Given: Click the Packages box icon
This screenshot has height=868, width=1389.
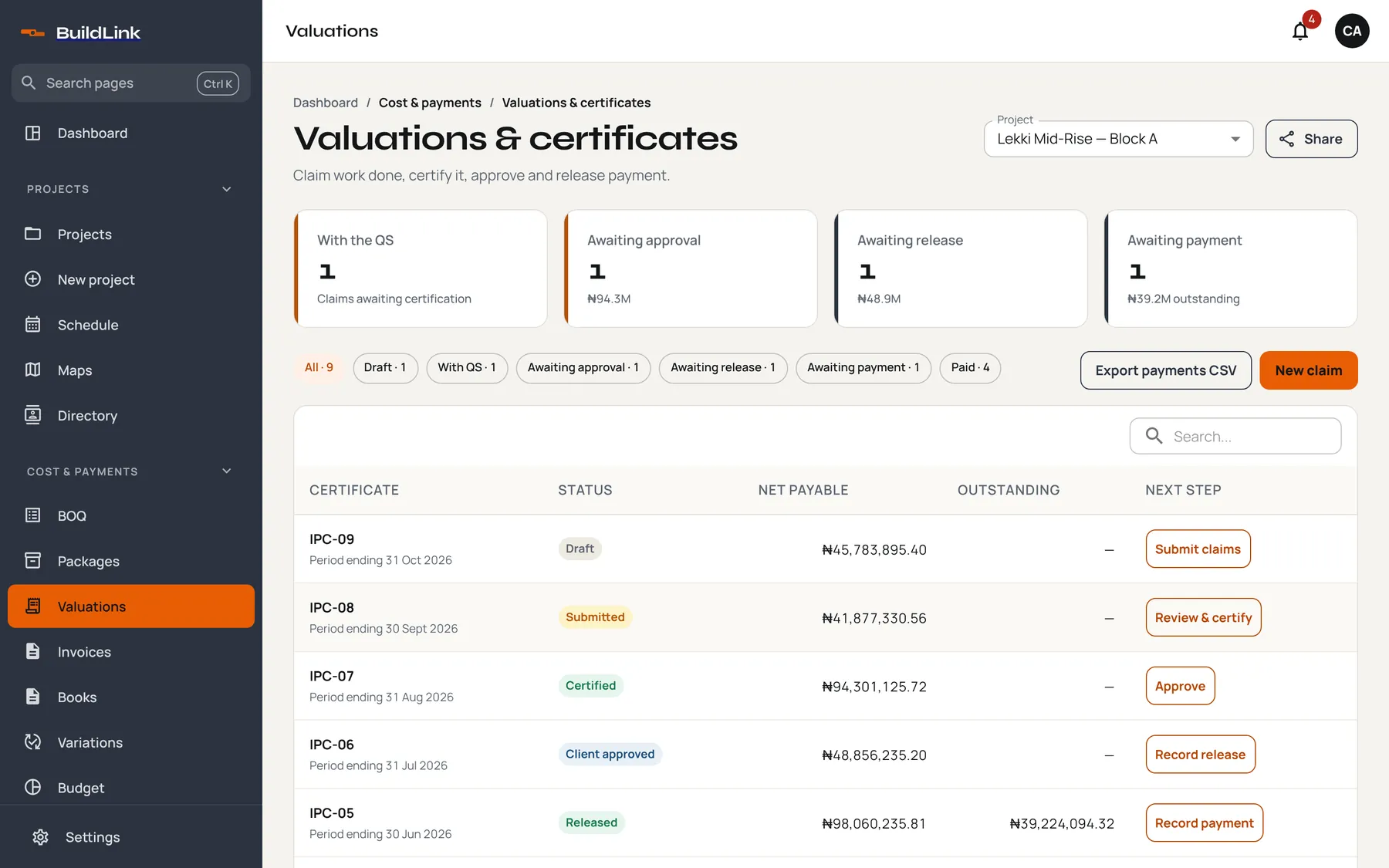Looking at the screenshot, I should click(32, 561).
